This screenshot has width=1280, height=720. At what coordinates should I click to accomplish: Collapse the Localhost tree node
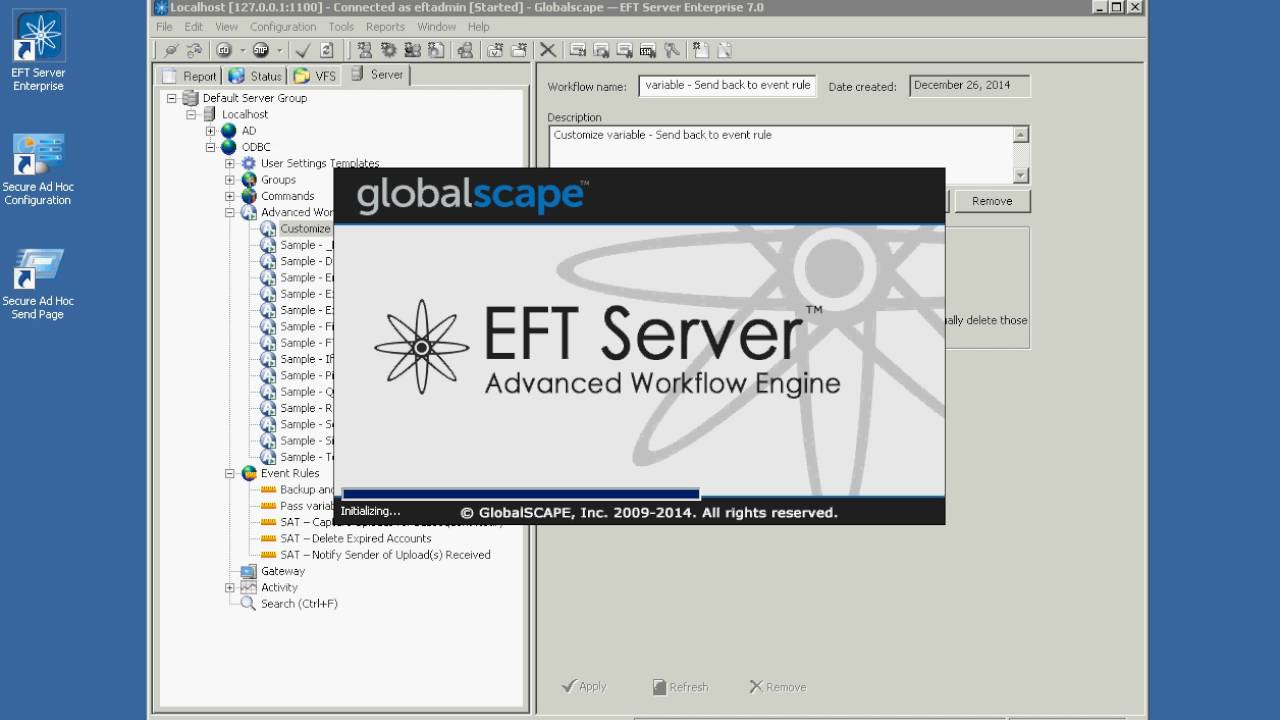coord(191,114)
